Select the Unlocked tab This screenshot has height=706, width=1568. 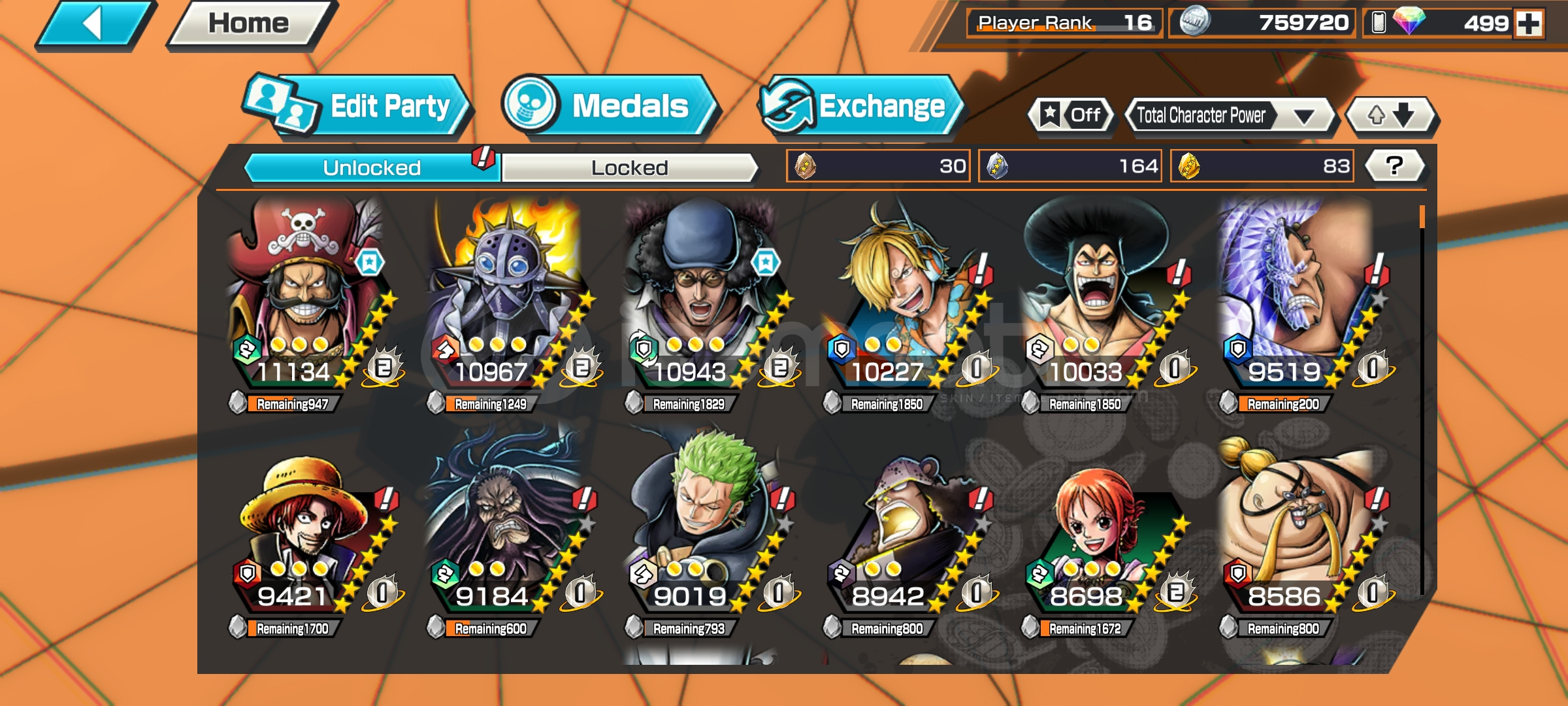[x=372, y=168]
